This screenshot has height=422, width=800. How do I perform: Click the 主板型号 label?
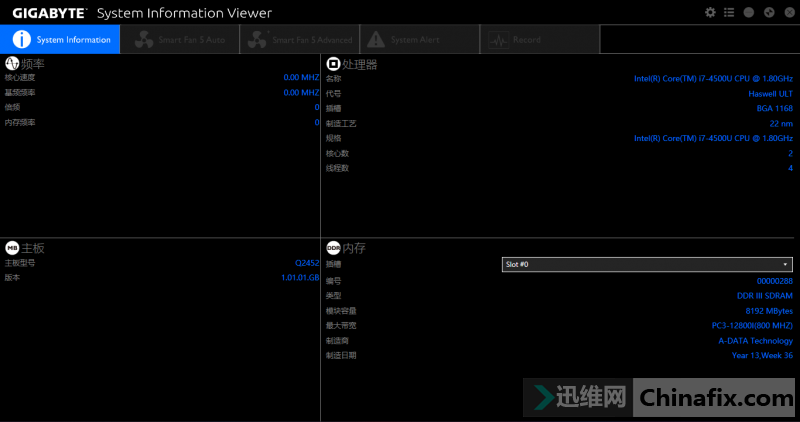pos(20,263)
